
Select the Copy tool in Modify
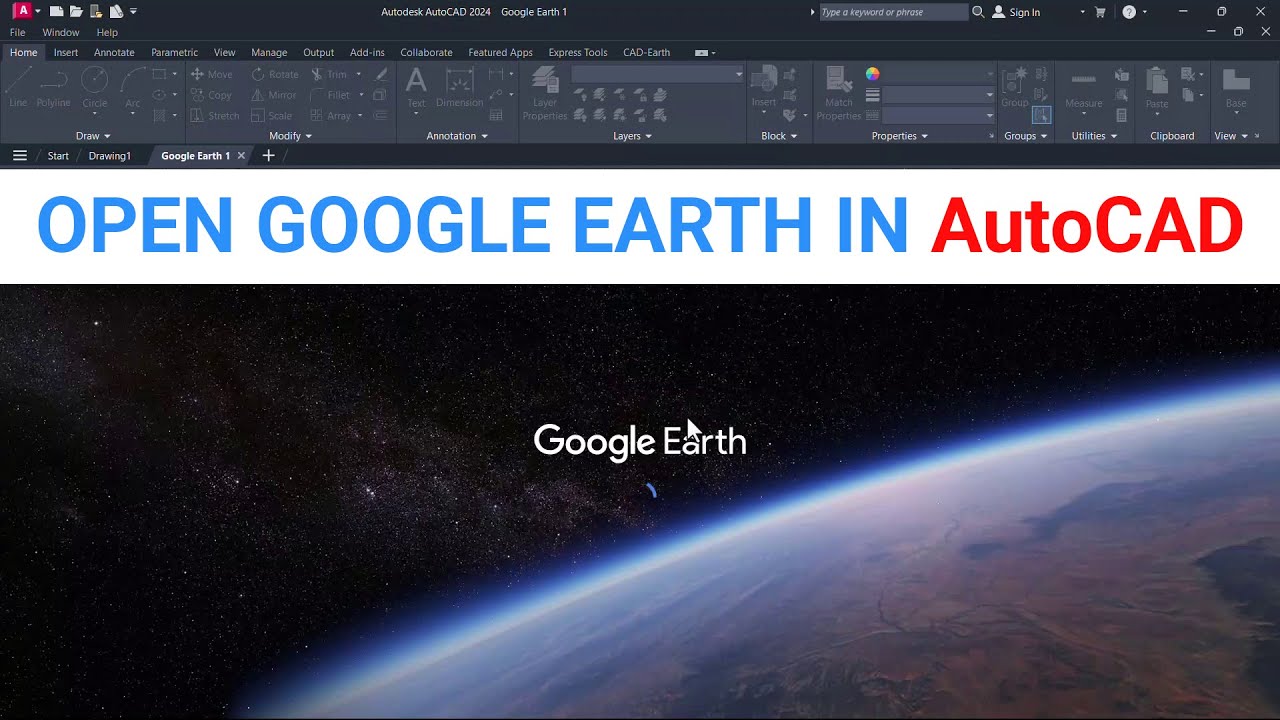[211, 95]
